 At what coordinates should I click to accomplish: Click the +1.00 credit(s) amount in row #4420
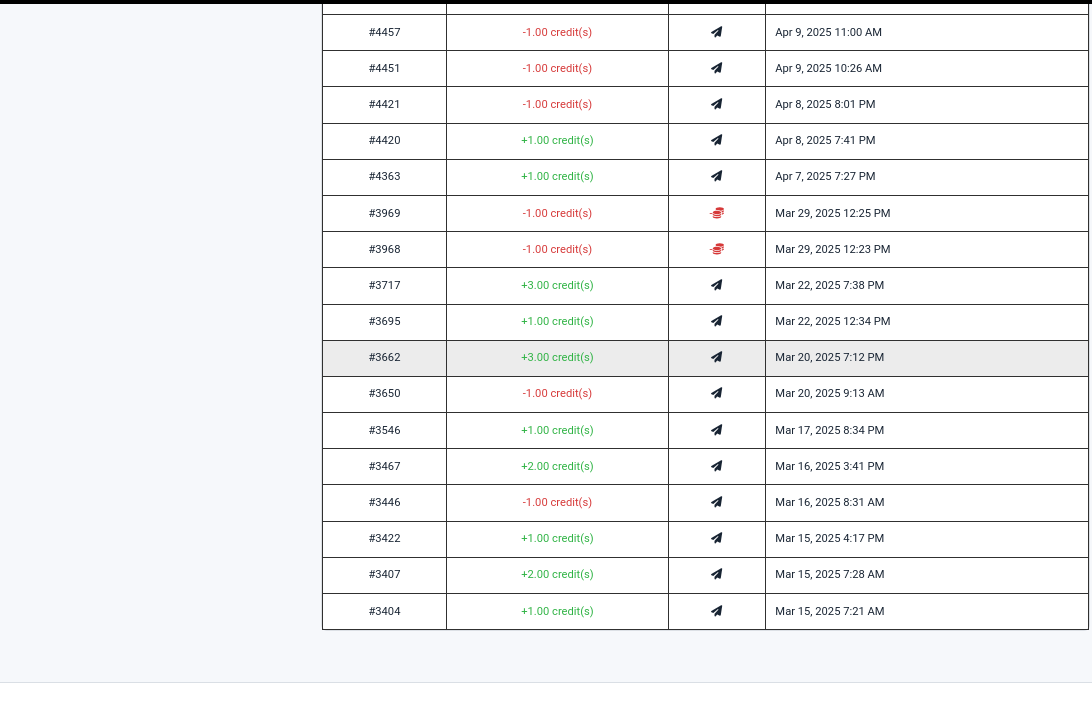coord(557,140)
